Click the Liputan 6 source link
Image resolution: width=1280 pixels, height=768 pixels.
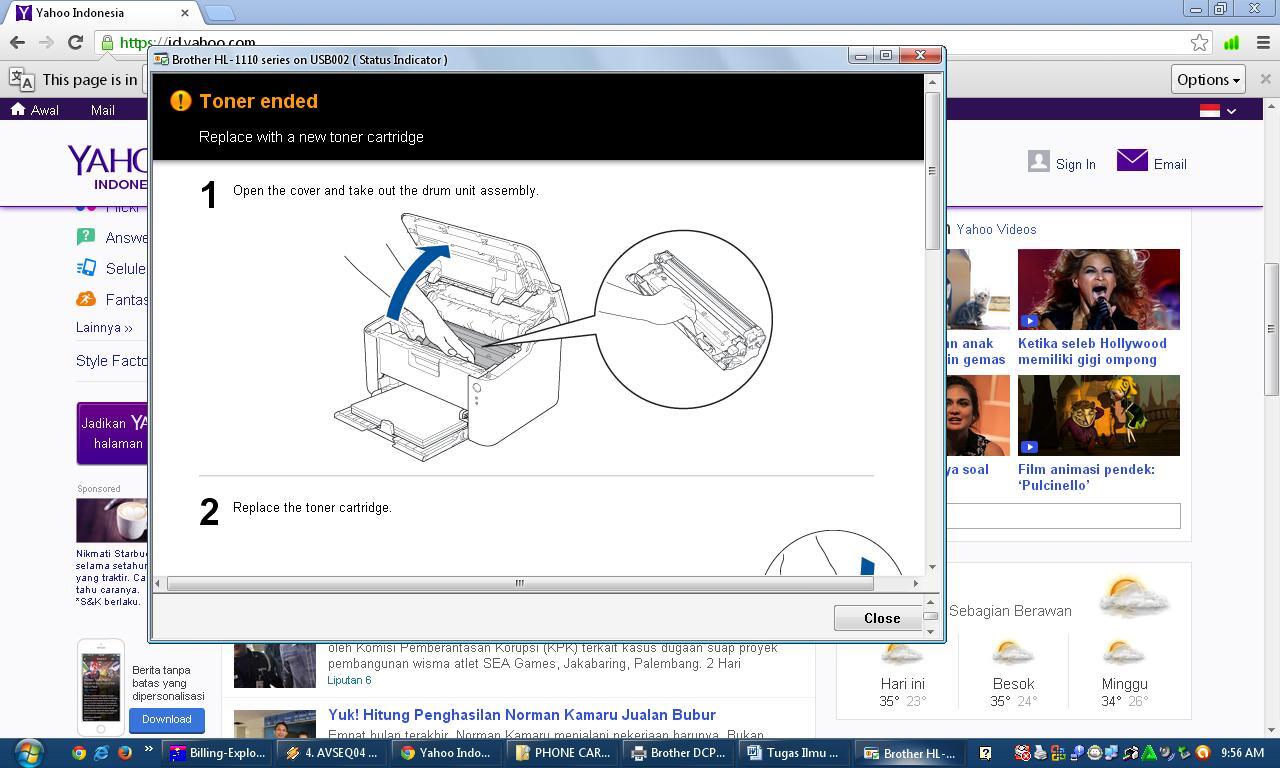coord(349,680)
